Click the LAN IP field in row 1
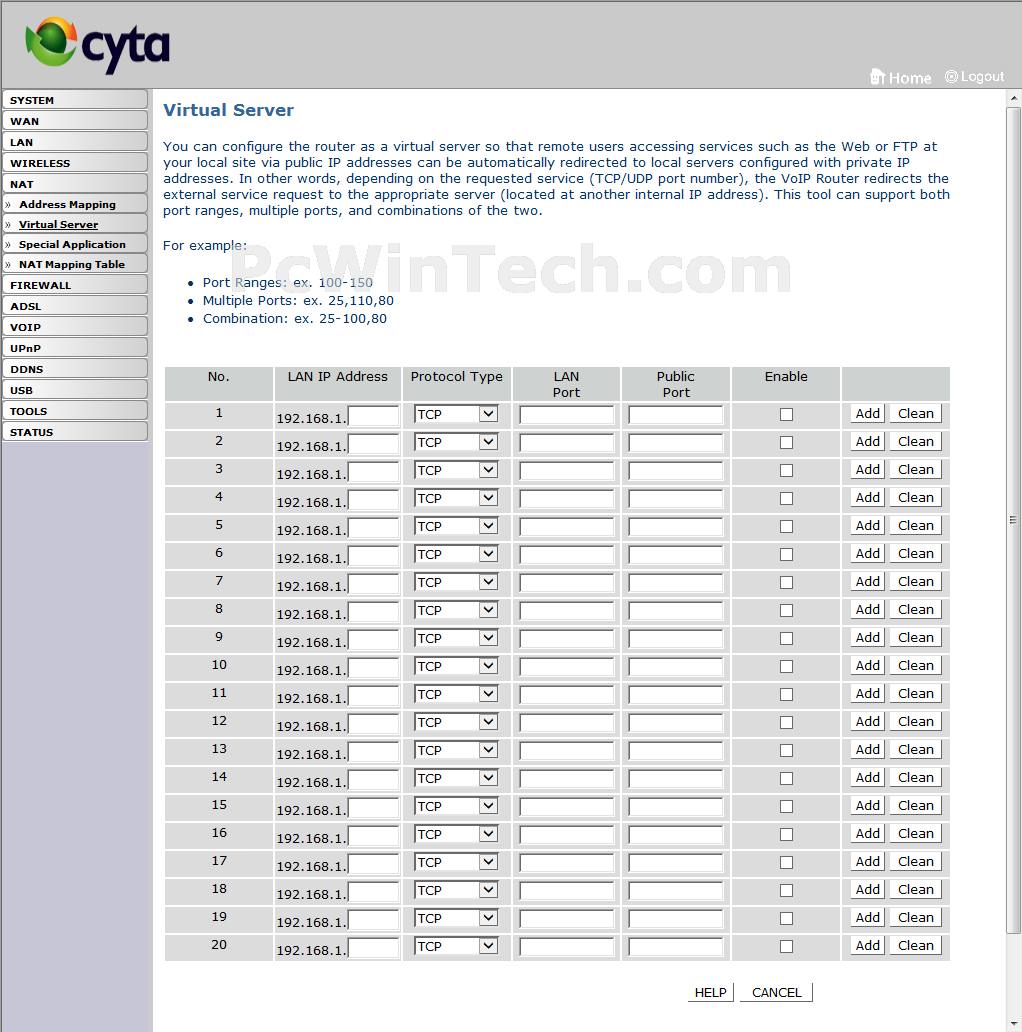 [x=373, y=417]
